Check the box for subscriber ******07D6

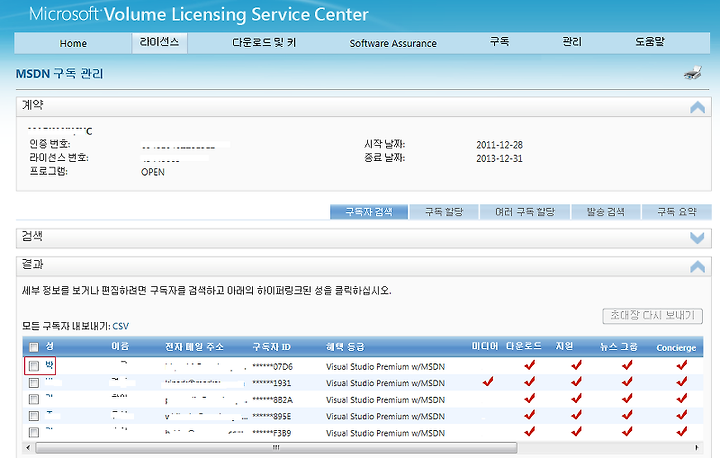[34, 366]
